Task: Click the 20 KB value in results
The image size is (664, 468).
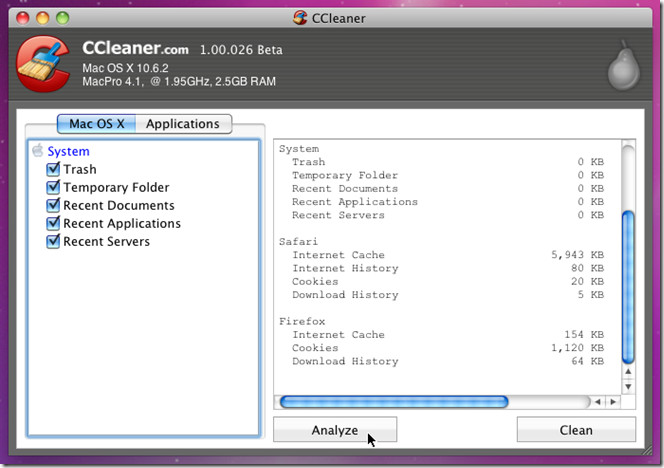Action: [587, 281]
